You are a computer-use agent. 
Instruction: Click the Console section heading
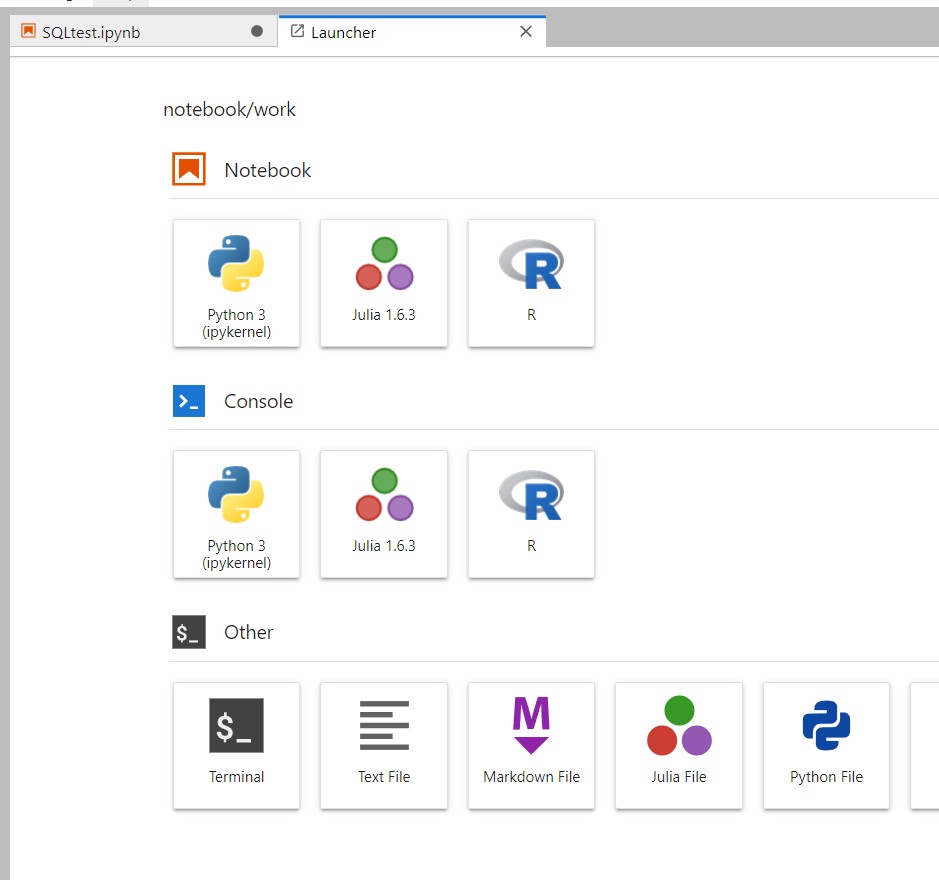pos(259,401)
